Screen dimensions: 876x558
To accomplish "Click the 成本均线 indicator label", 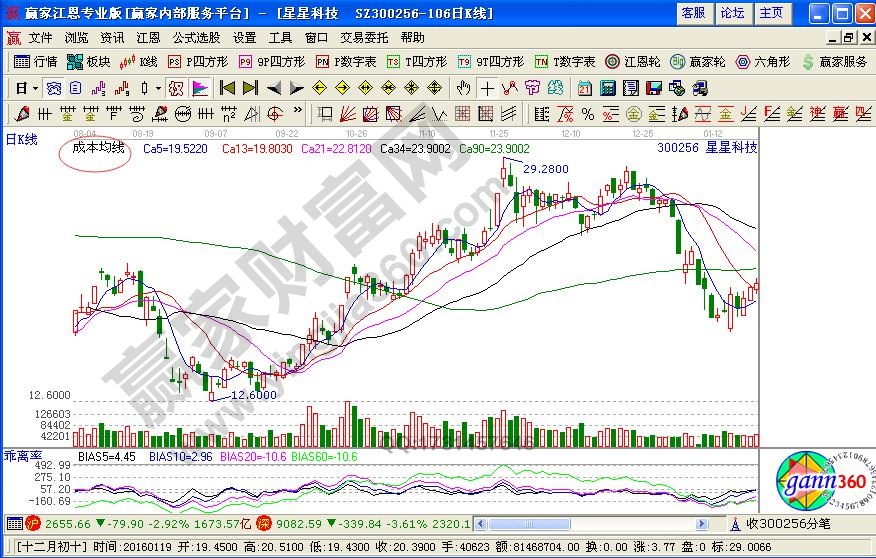I will pyautogui.click(x=98, y=148).
